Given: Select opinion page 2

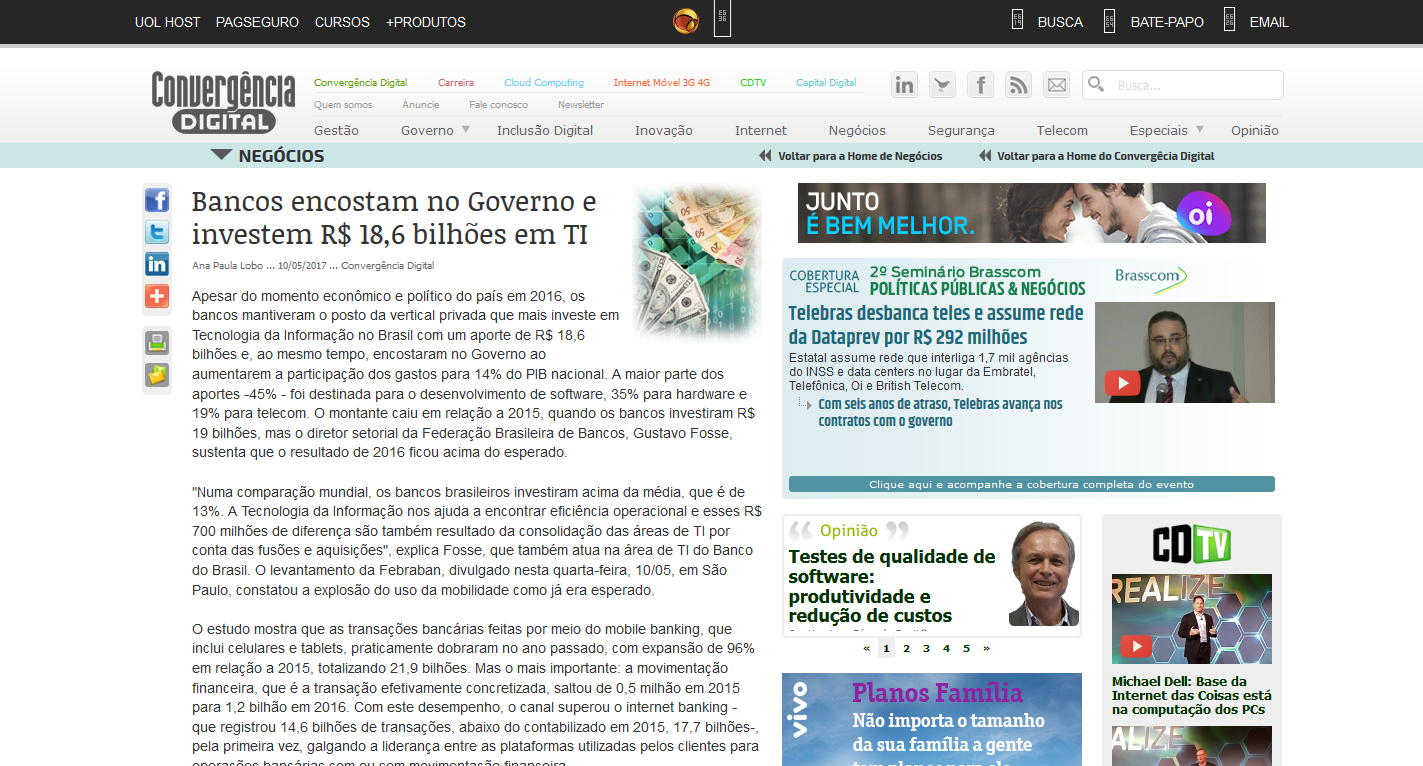Looking at the screenshot, I should (x=906, y=648).
